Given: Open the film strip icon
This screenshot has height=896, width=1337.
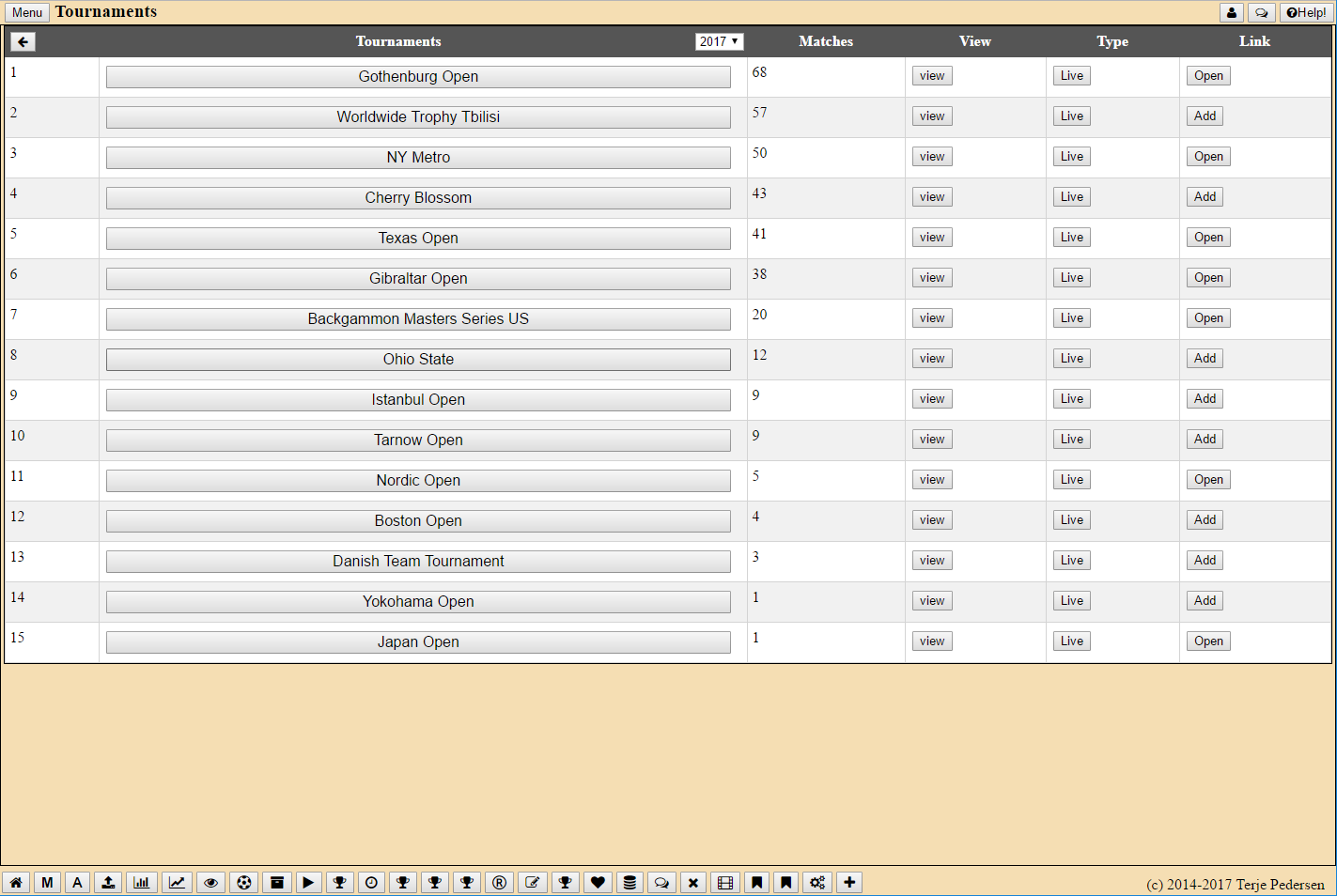Looking at the screenshot, I should pos(725,883).
